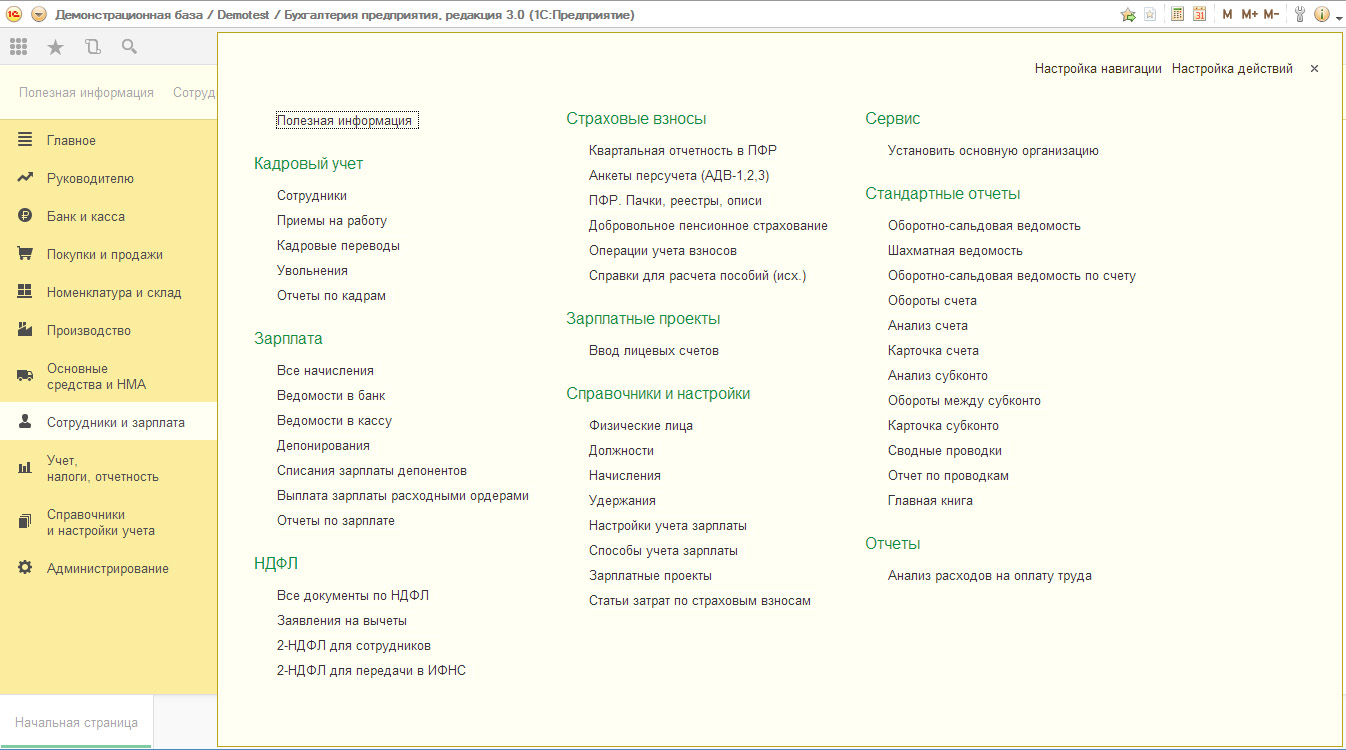The height and width of the screenshot is (750, 1346).
Task: Open the Полезная информация link in panel
Action: point(345,120)
